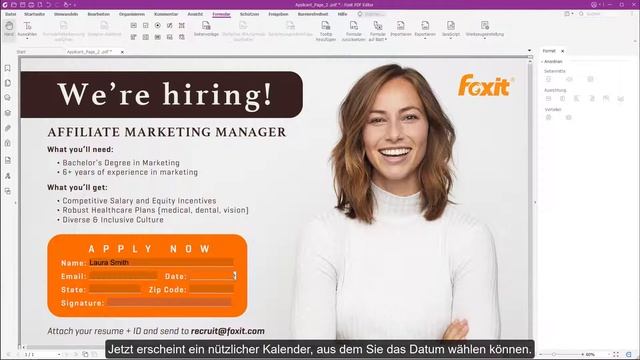Open Attachments panel paperclip icon

8,128
